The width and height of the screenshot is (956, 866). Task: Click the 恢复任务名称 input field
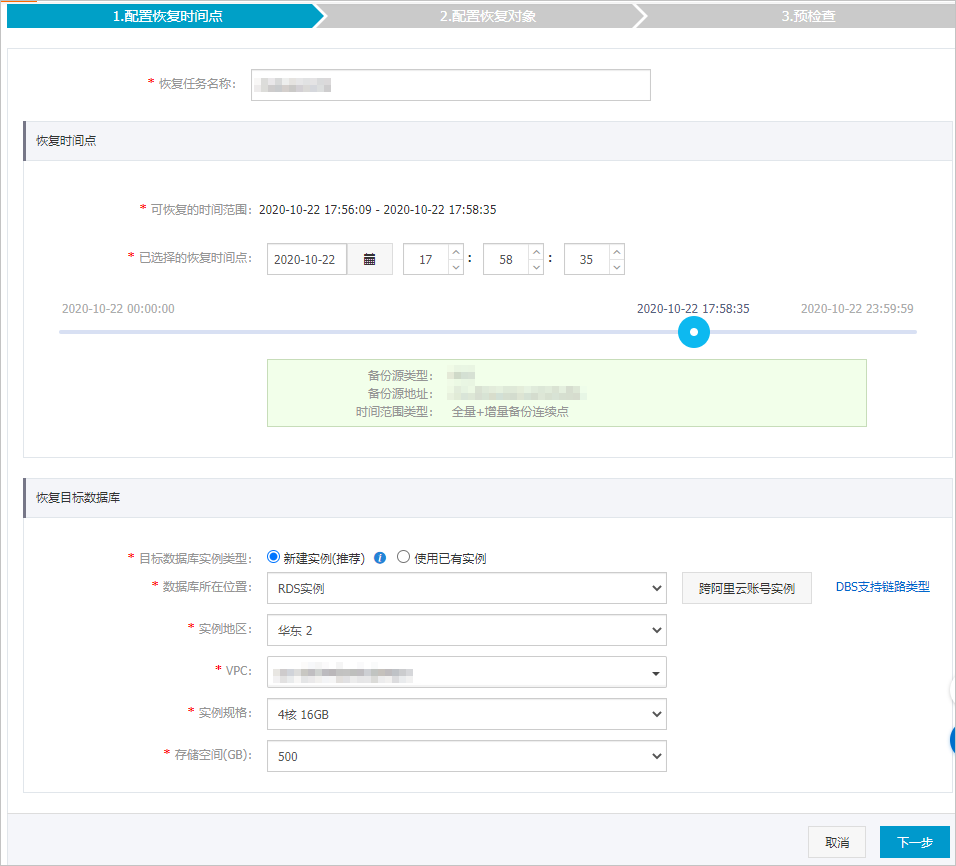pos(451,85)
